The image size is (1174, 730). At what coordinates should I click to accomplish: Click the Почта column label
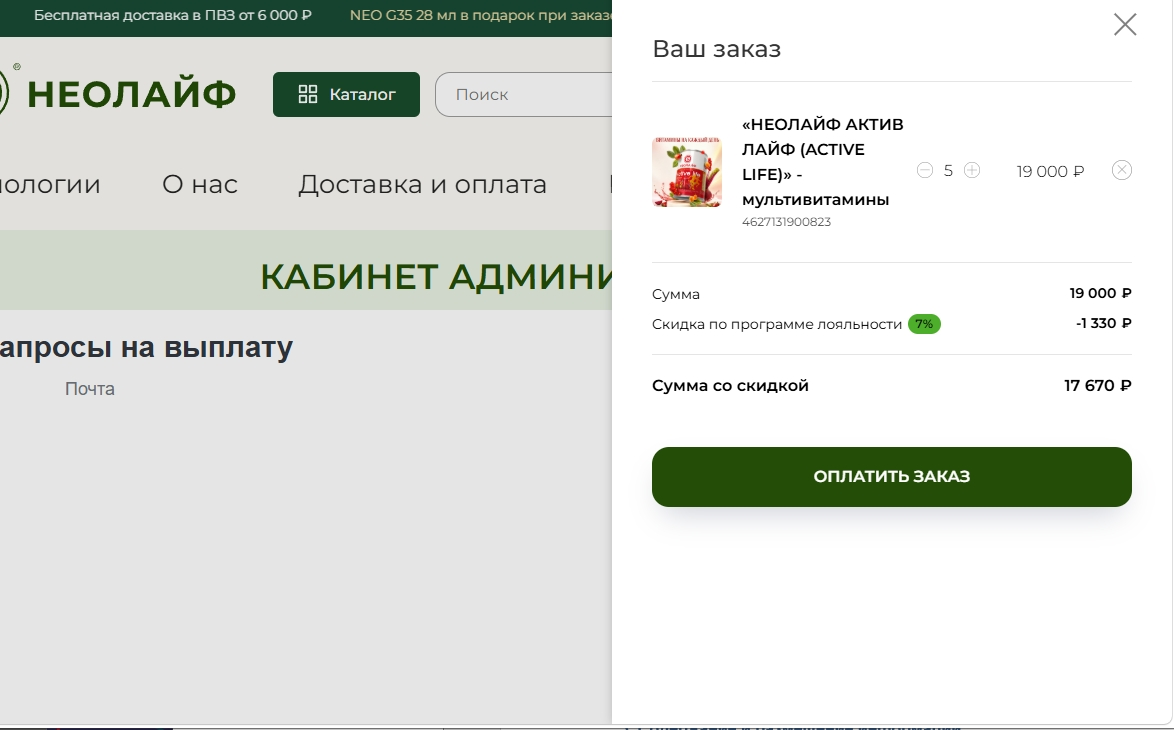(90, 389)
